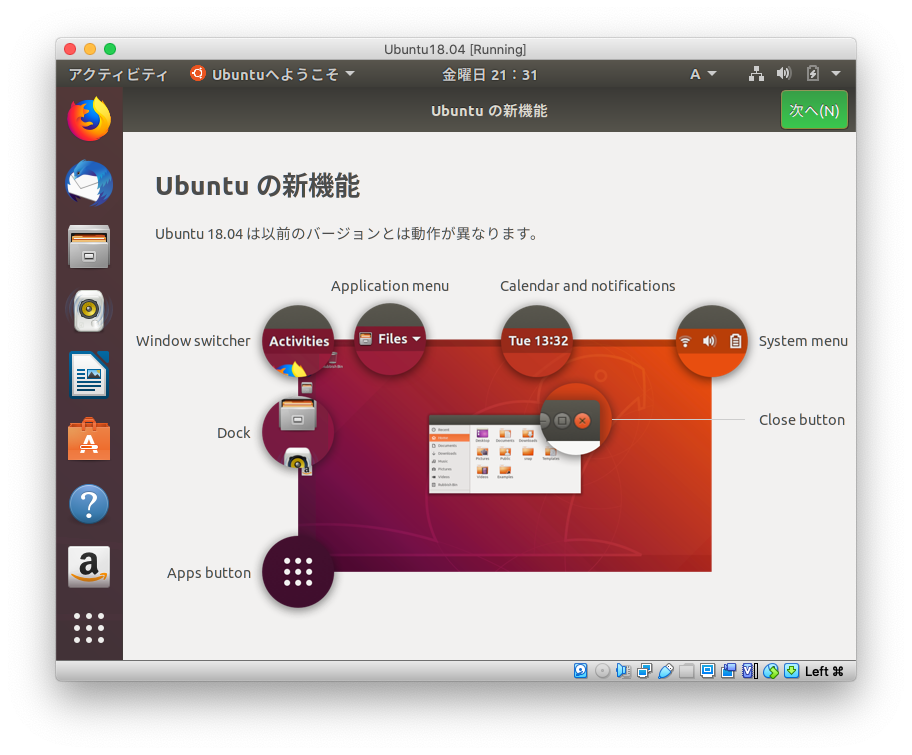Click the wired network status icon
912x755 pixels.
(x=756, y=74)
